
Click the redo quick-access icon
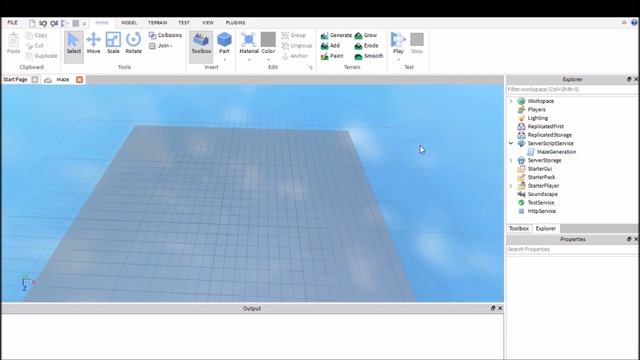[x=54, y=23]
